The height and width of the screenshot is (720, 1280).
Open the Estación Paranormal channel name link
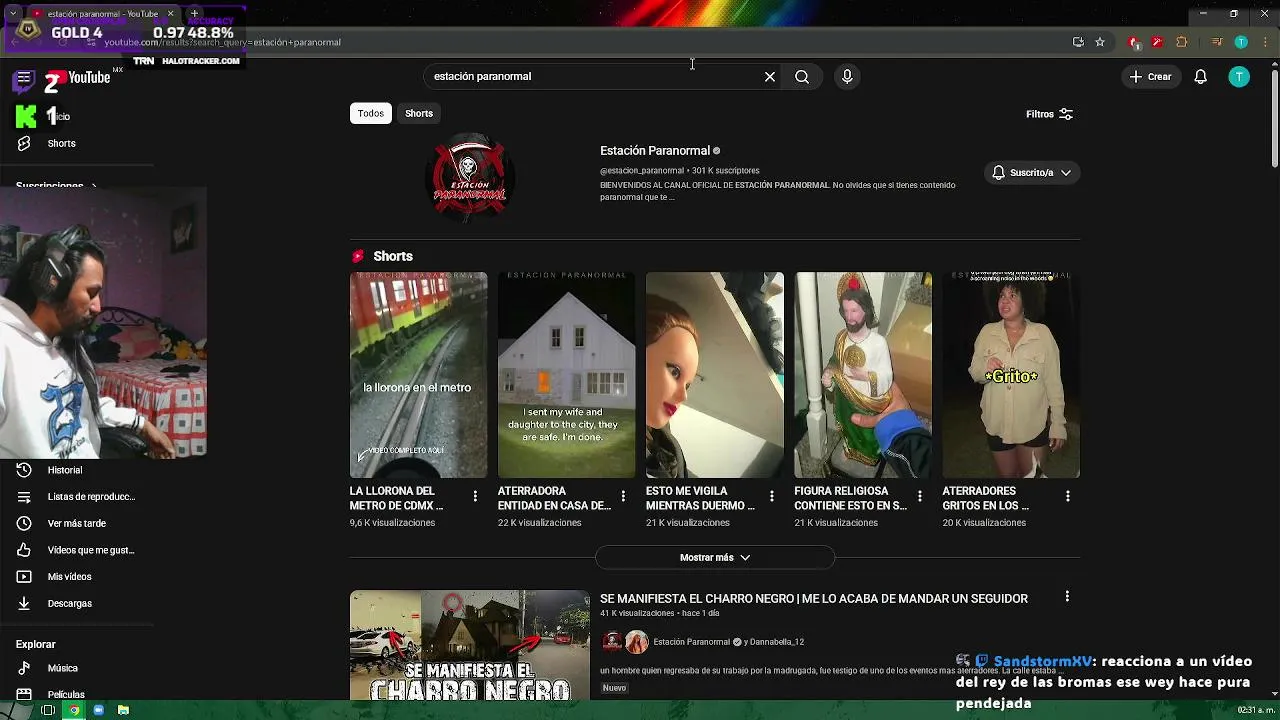coord(655,151)
